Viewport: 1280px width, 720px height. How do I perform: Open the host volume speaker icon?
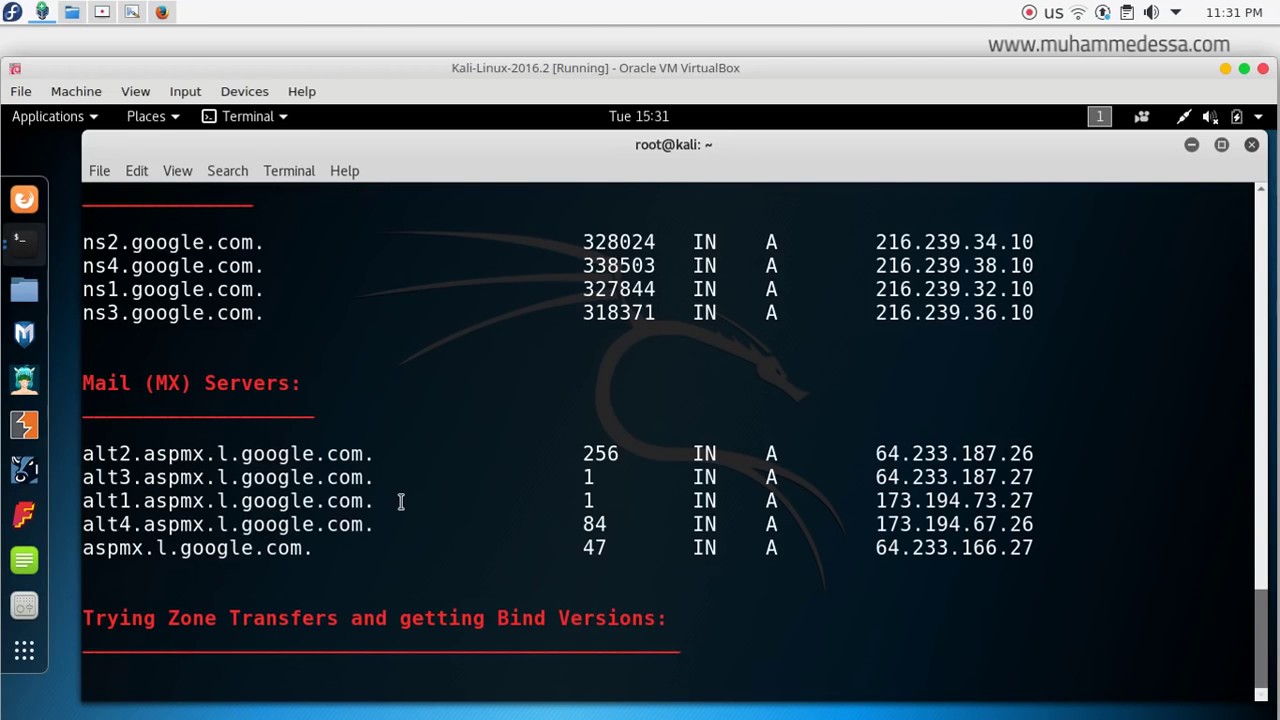tap(1151, 12)
